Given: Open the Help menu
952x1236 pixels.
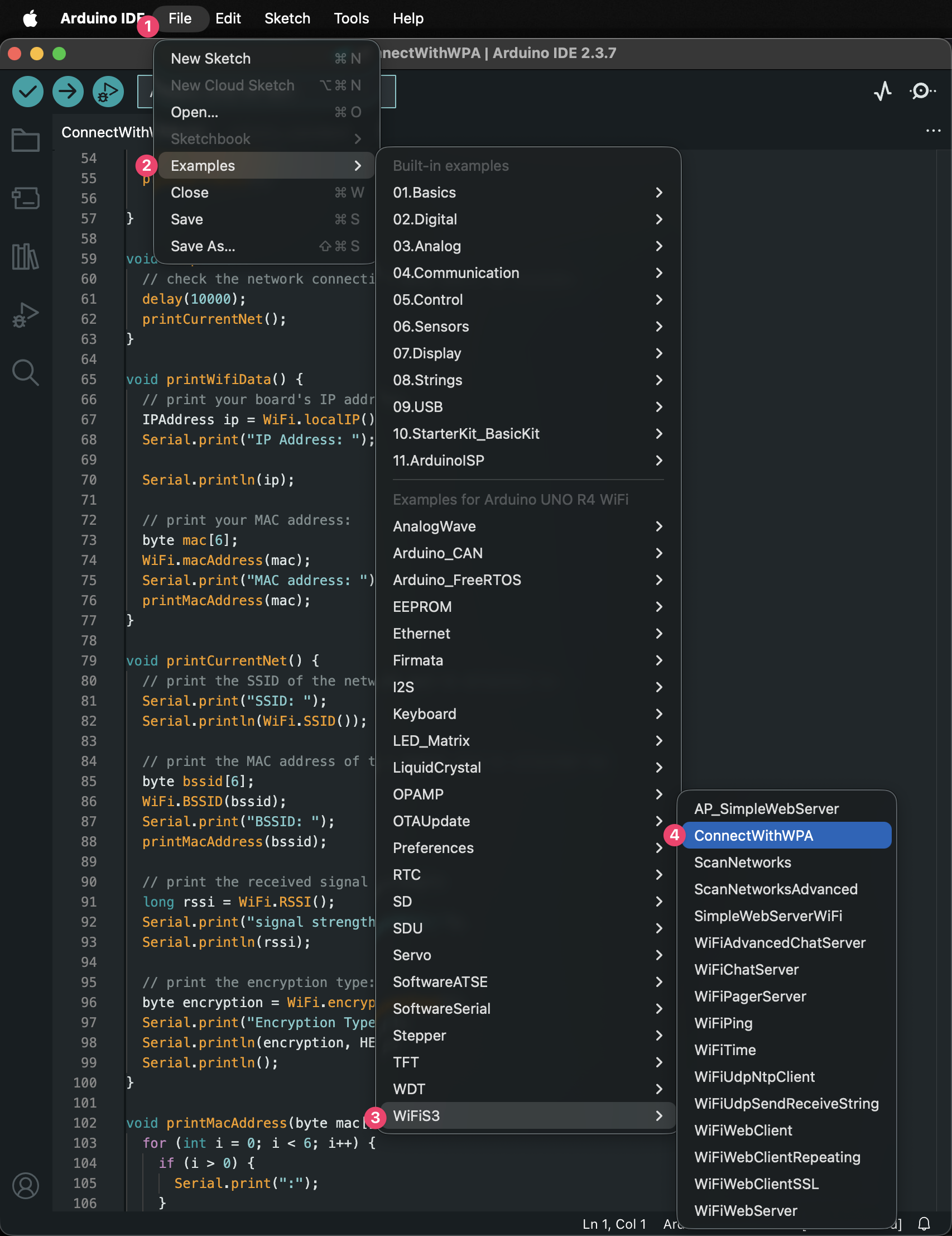Looking at the screenshot, I should click(x=408, y=18).
